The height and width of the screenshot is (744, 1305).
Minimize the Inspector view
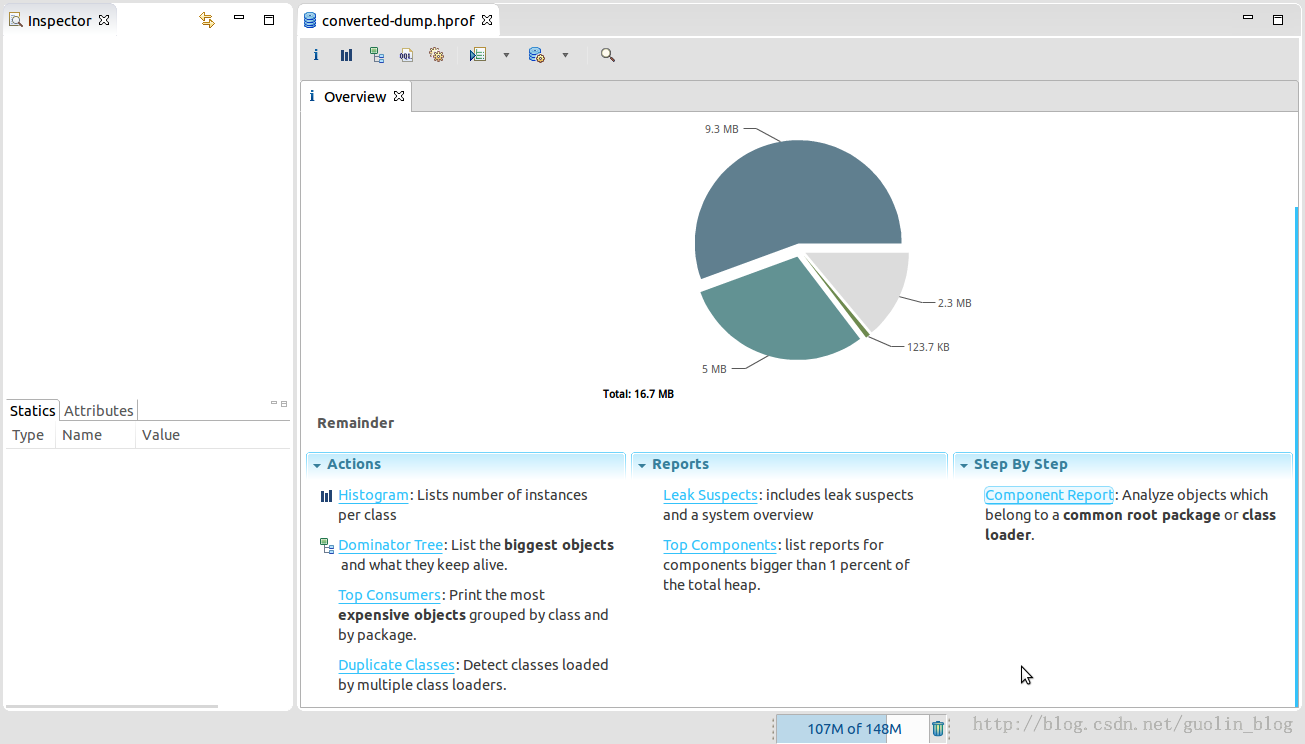pos(238,18)
